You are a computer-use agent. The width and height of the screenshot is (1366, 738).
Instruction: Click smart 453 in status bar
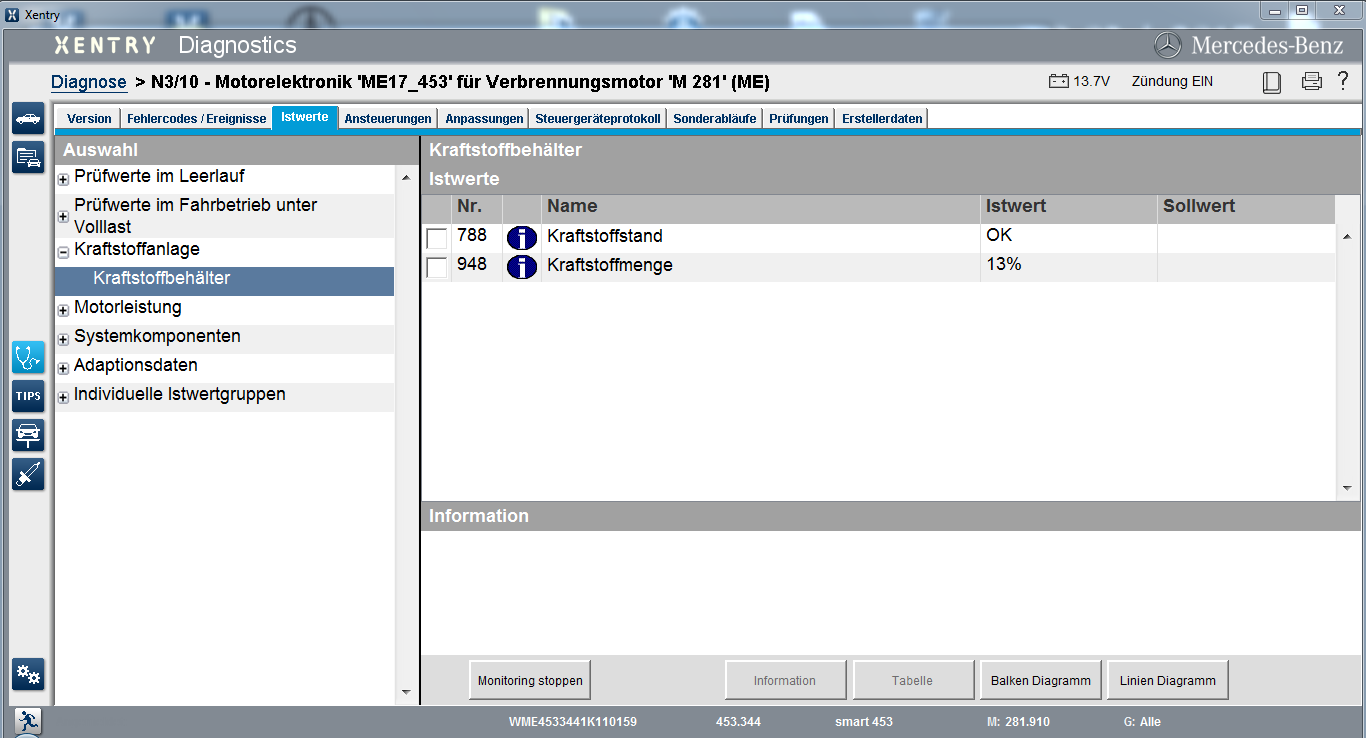coord(864,722)
